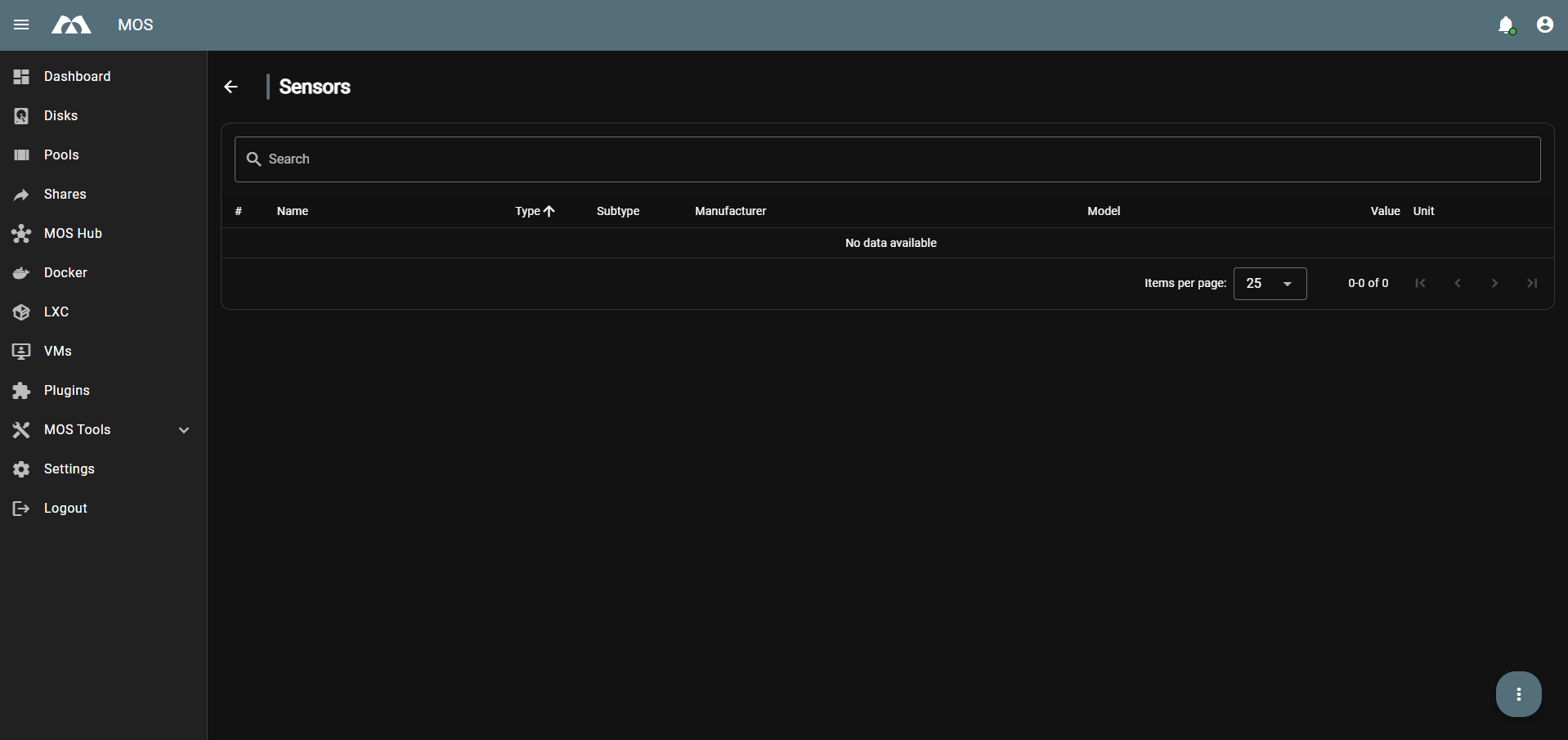Open the floating three-dot action button

[1518, 694]
